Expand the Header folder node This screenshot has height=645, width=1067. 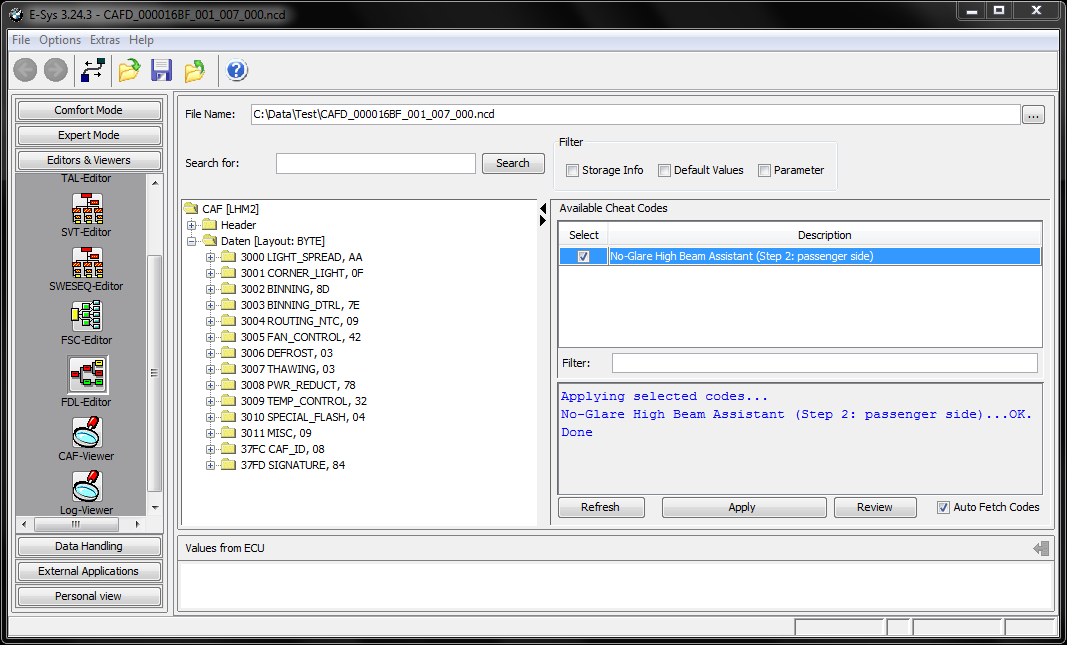click(x=191, y=225)
